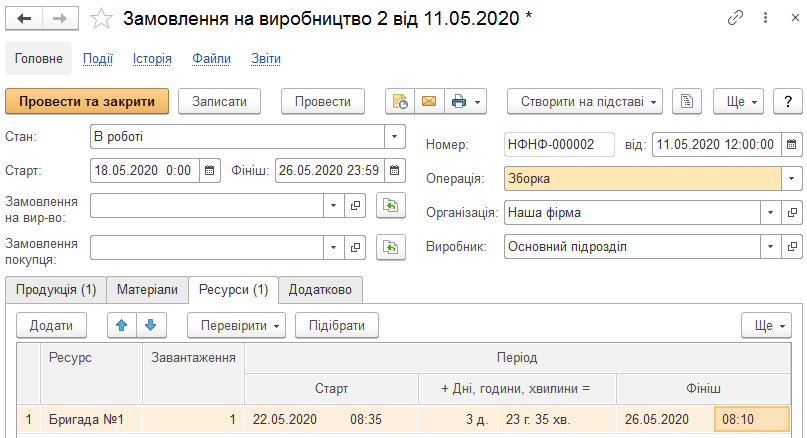Click the Фініш time cell 08:10
Viewport: 807px width, 438px height.
click(752, 419)
